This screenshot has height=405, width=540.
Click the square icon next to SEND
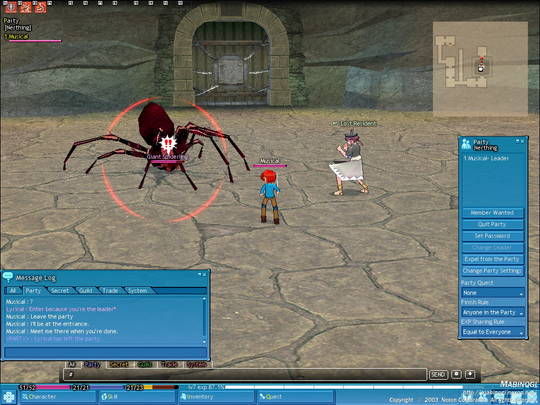tap(456, 374)
